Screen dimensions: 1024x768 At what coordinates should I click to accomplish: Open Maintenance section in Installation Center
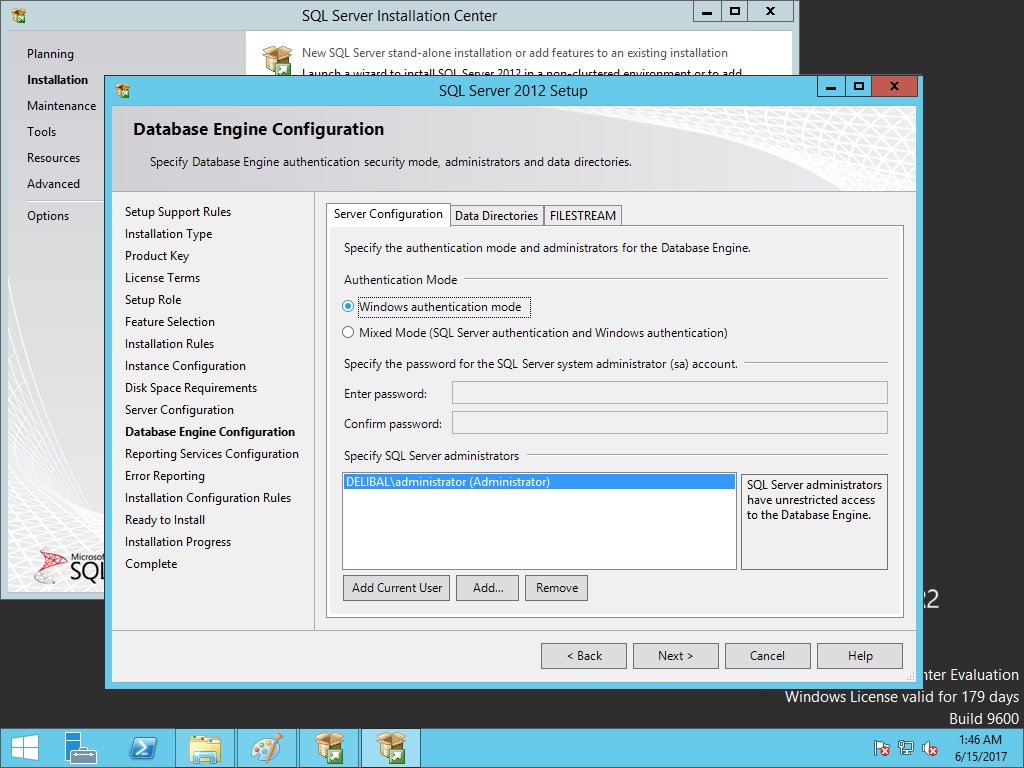61,106
